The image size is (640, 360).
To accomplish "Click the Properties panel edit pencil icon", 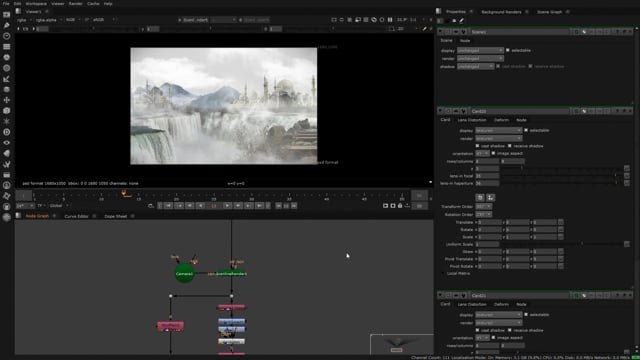I will [x=462, y=20].
